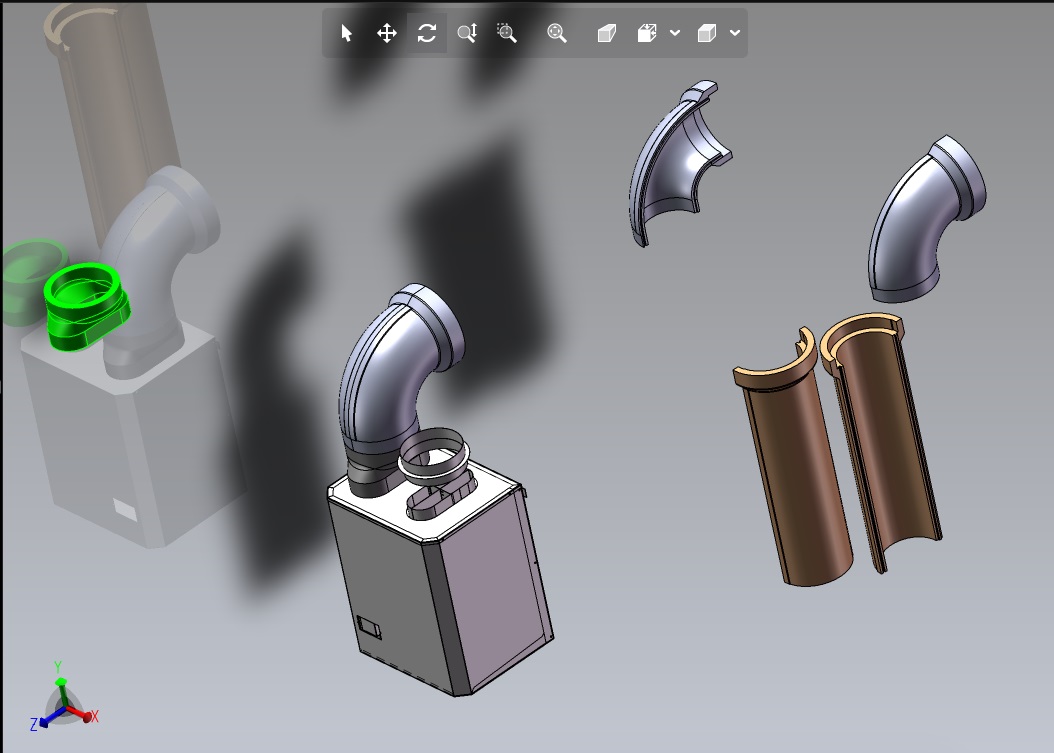Screen dimensions: 1054x753
Task: Click the green Y axis label
Action: tap(58, 667)
